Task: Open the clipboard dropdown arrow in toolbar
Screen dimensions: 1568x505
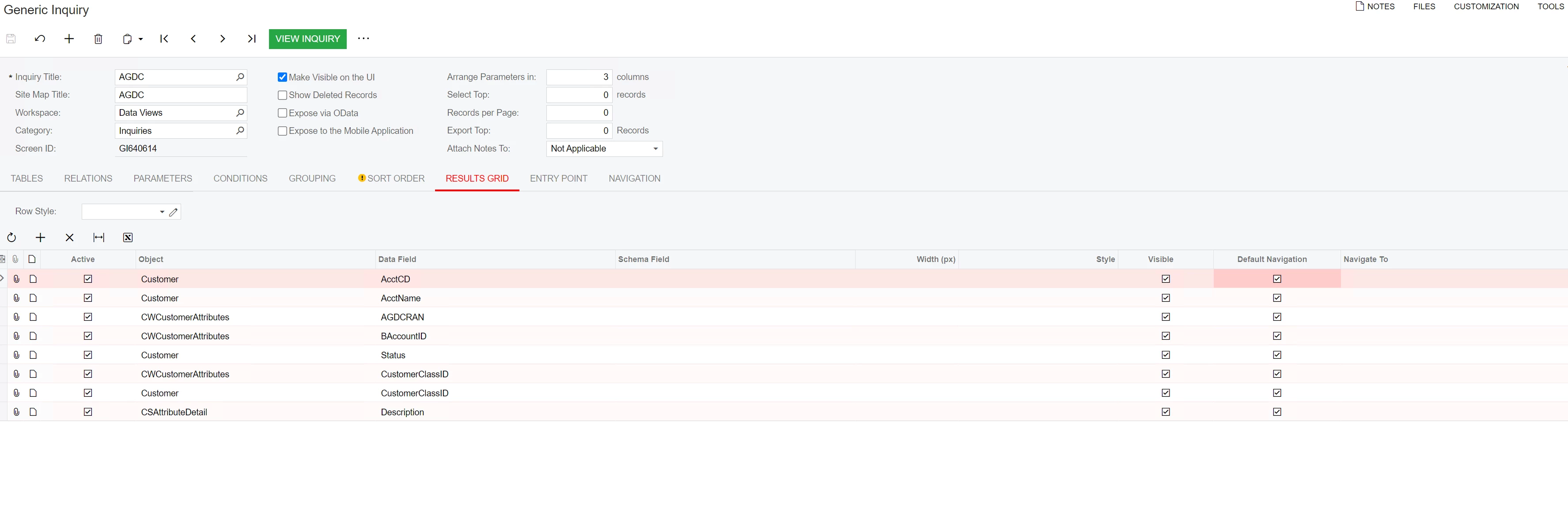Action: (x=140, y=39)
